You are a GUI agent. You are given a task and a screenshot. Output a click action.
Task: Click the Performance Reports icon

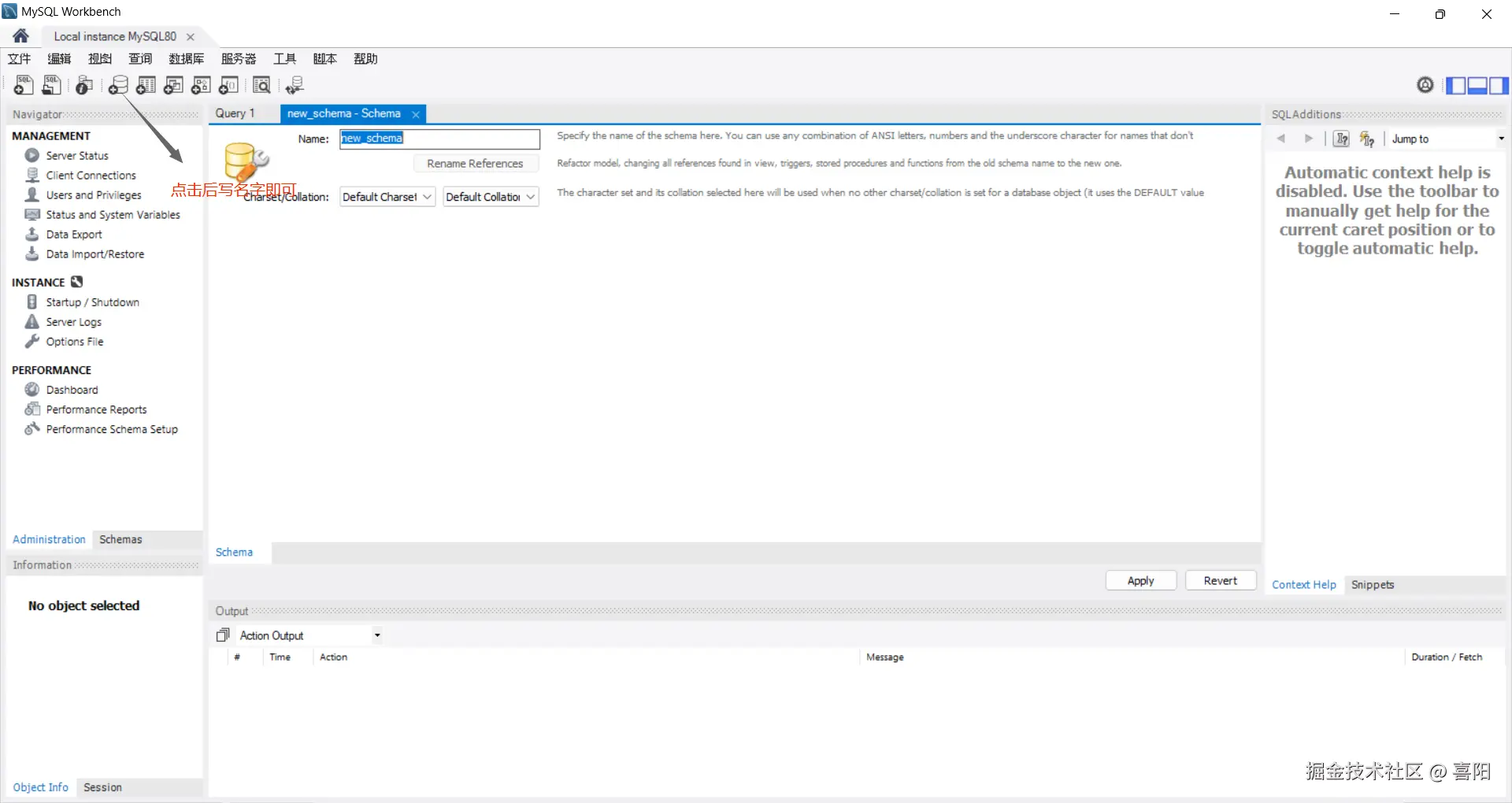pos(32,409)
